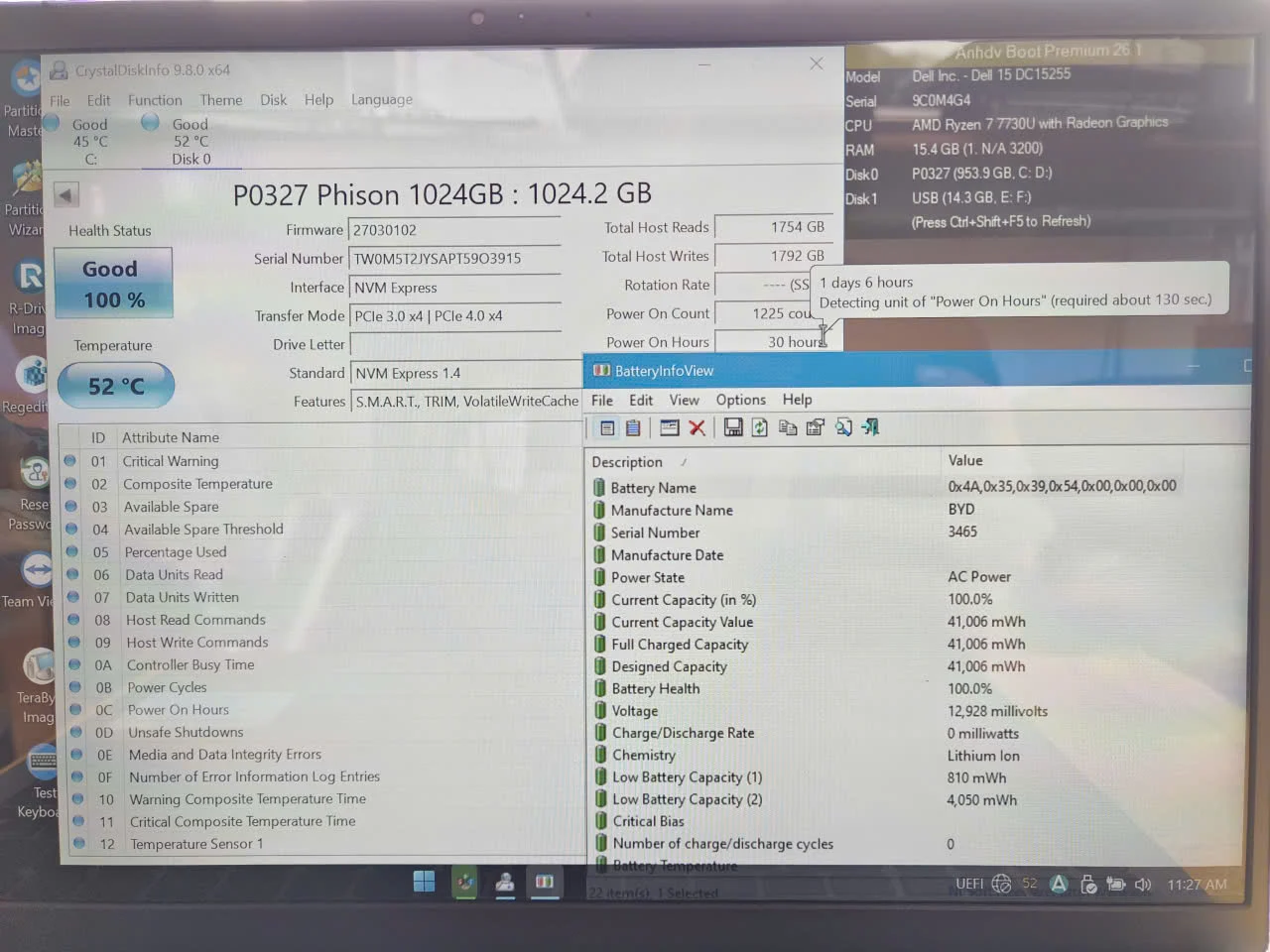Click the 52 °C temperature button
The width and height of the screenshot is (1270, 952).
coord(116,386)
